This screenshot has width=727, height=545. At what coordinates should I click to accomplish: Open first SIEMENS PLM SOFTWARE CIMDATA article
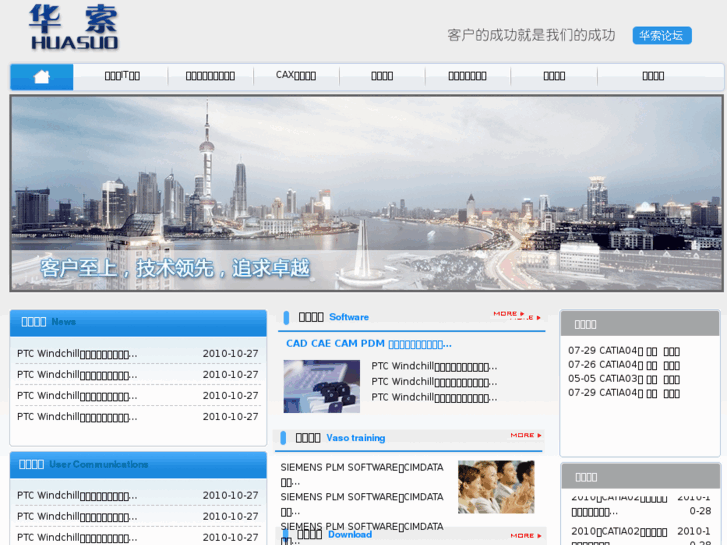pyautogui.click(x=362, y=474)
